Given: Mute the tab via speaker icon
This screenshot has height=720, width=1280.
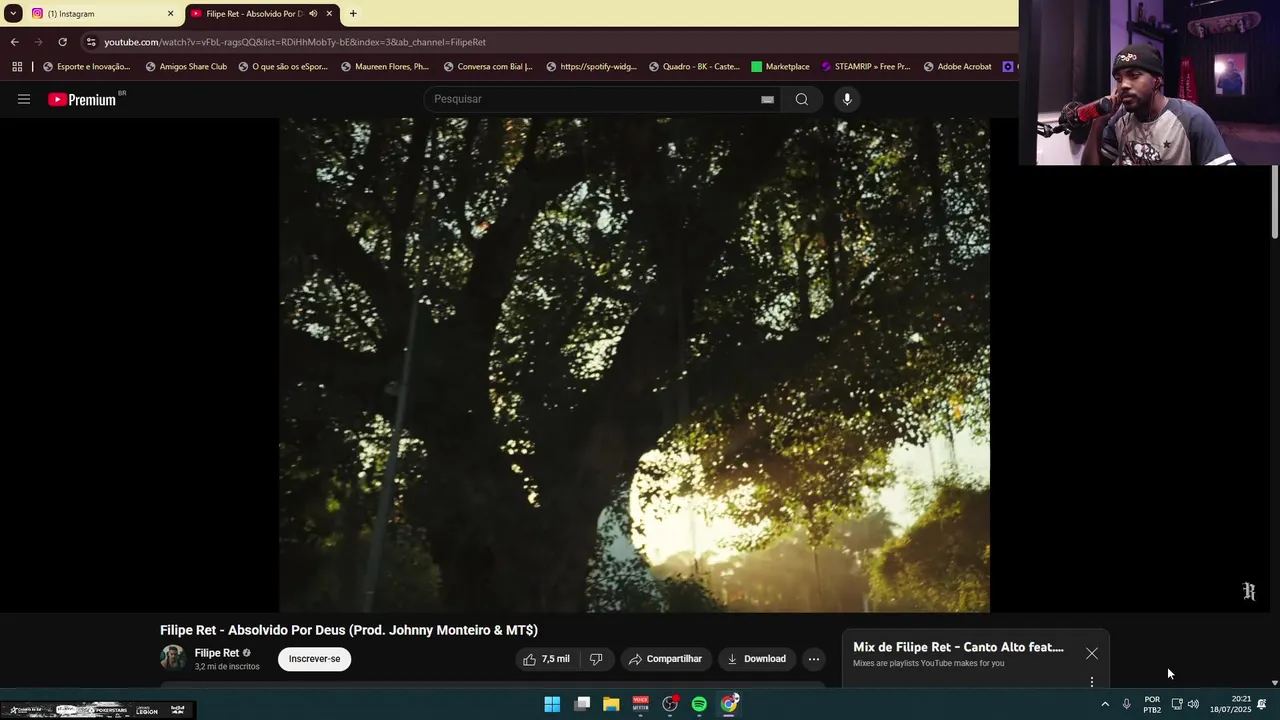Looking at the screenshot, I should coord(313,14).
